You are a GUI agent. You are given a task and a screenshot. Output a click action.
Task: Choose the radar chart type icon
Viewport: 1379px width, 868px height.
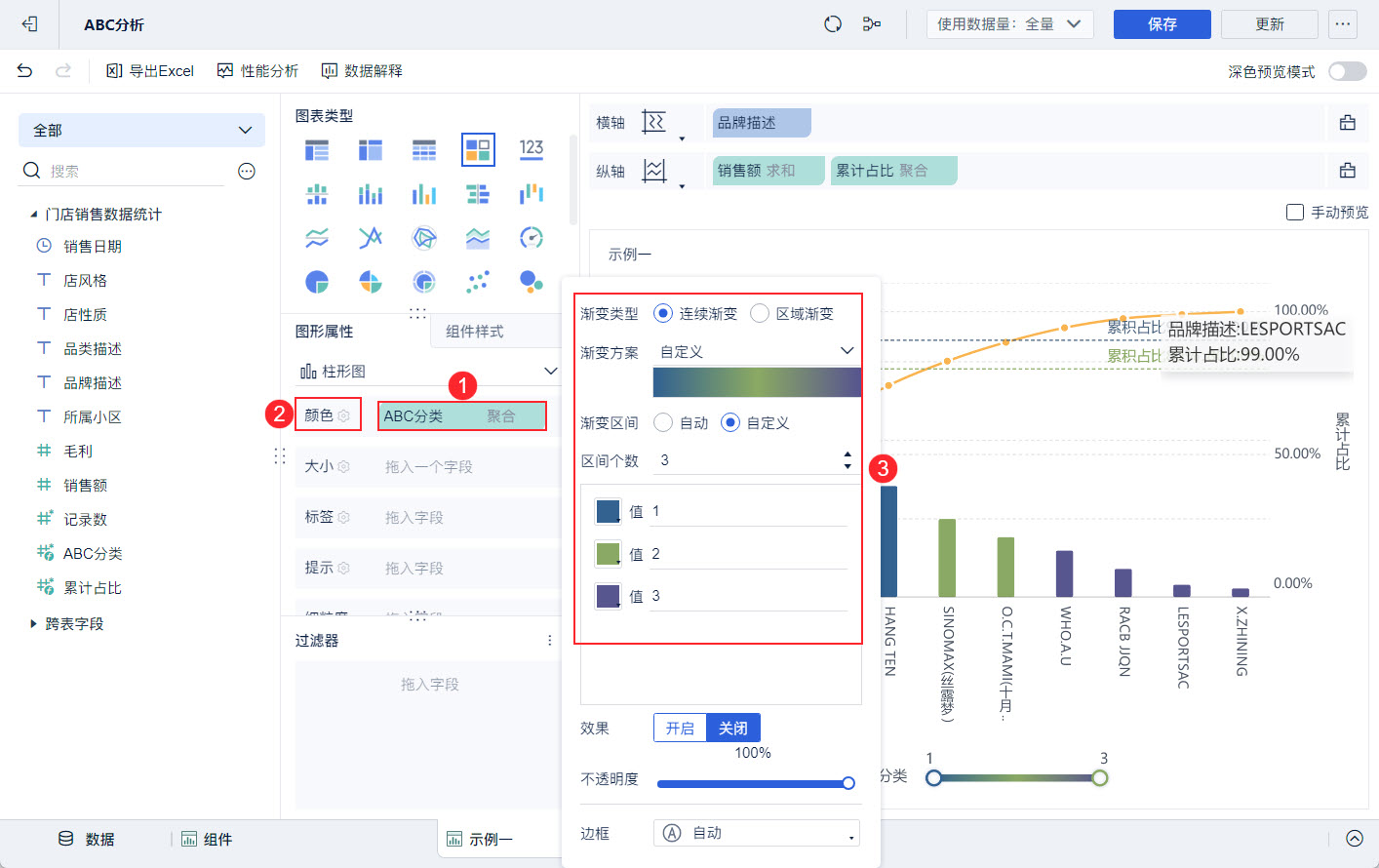click(424, 238)
